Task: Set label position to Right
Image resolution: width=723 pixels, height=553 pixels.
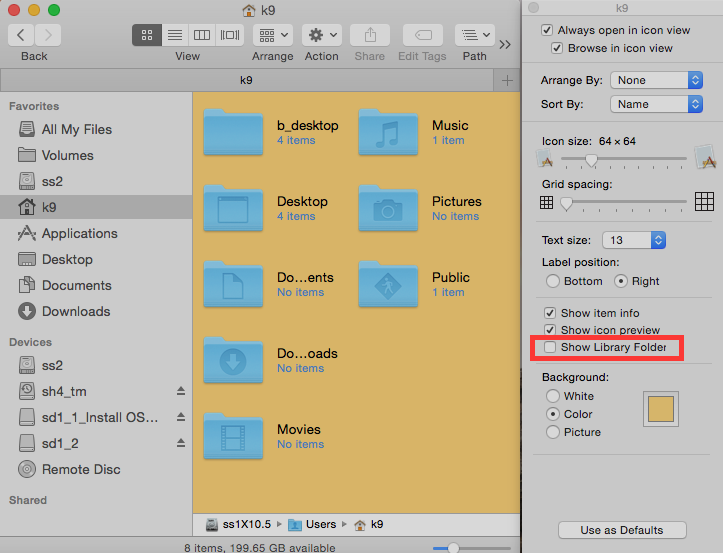Action: point(621,281)
